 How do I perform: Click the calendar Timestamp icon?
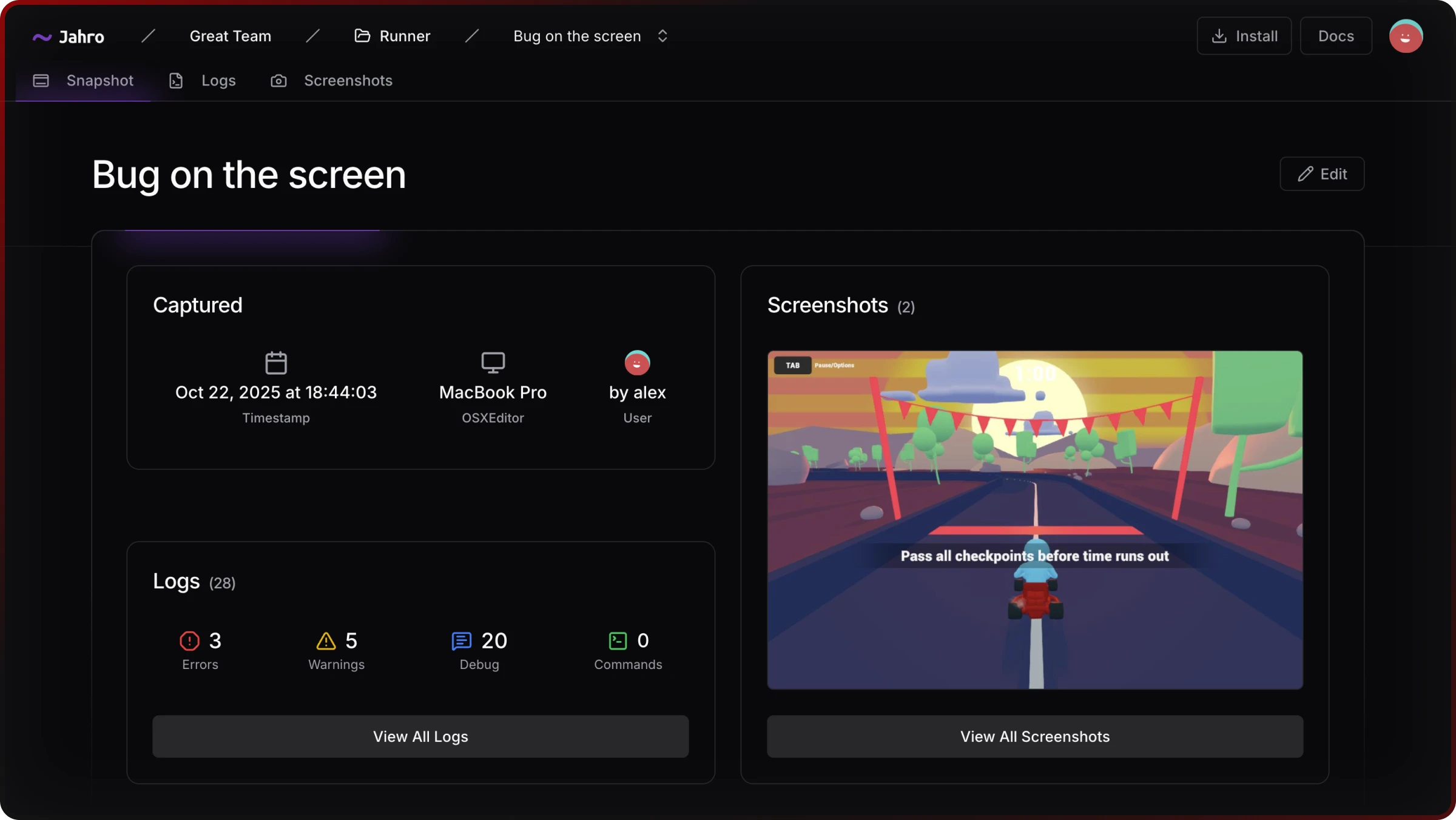276,363
